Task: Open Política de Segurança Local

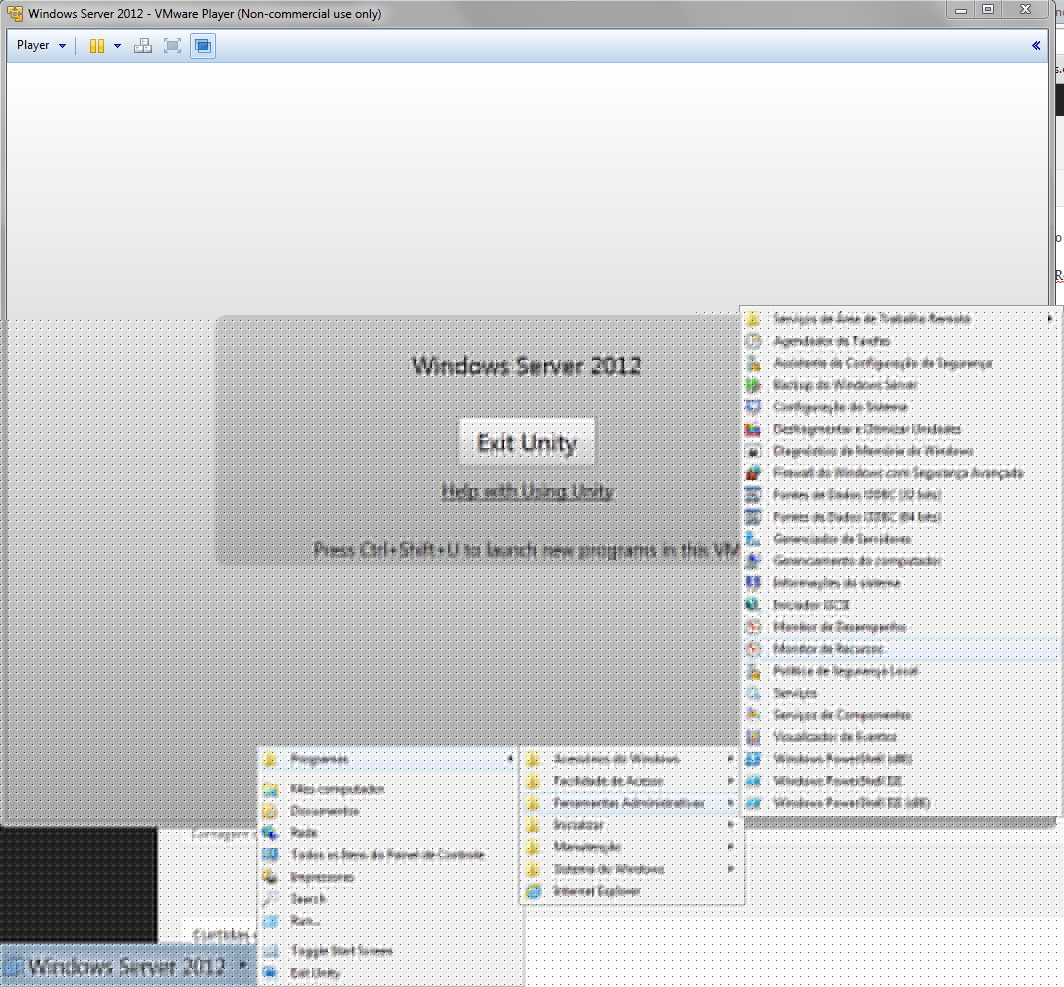Action: [900, 671]
